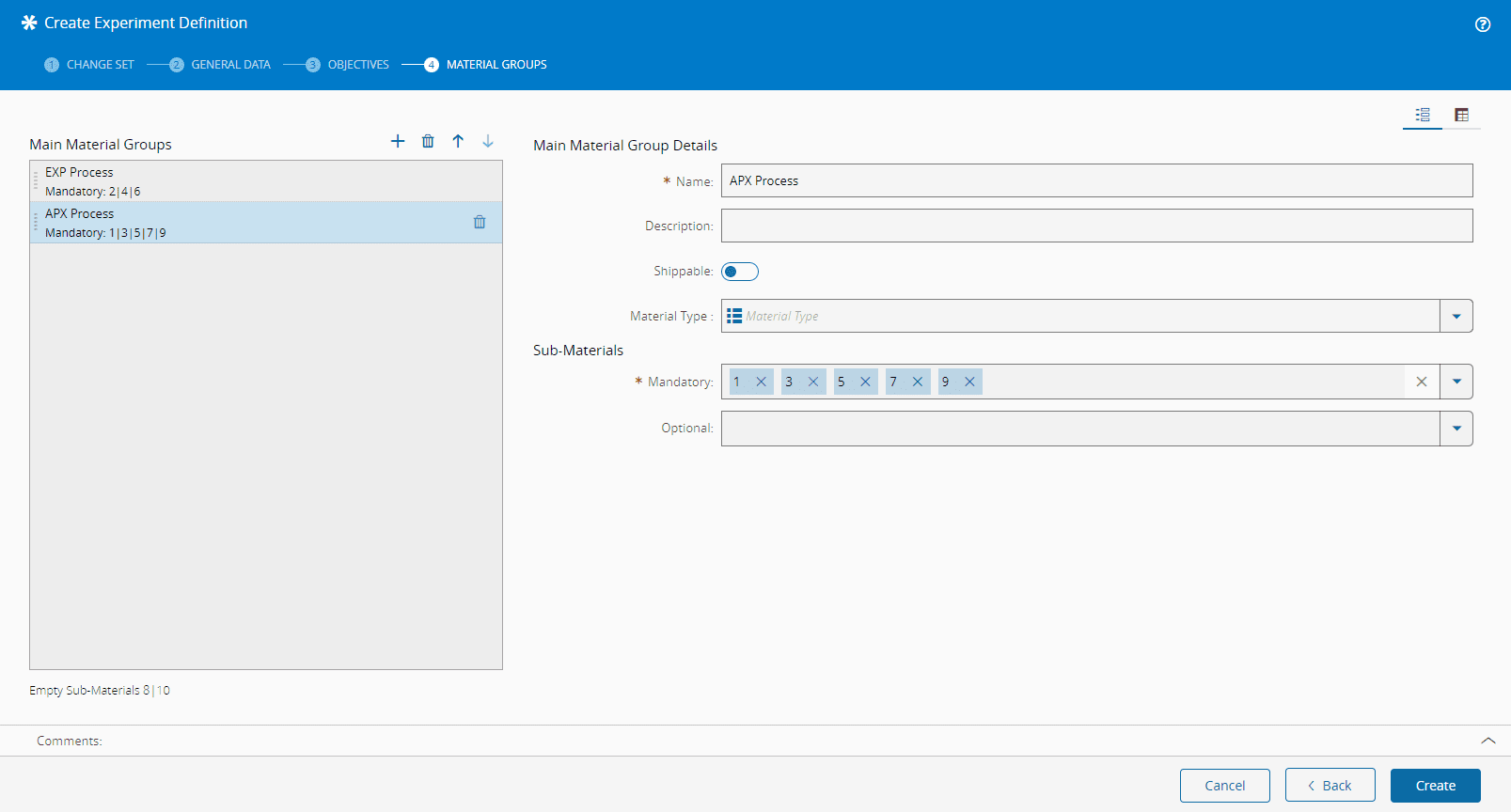Open the Material Type dropdown
The width and height of the screenshot is (1511, 812).
point(1456,317)
